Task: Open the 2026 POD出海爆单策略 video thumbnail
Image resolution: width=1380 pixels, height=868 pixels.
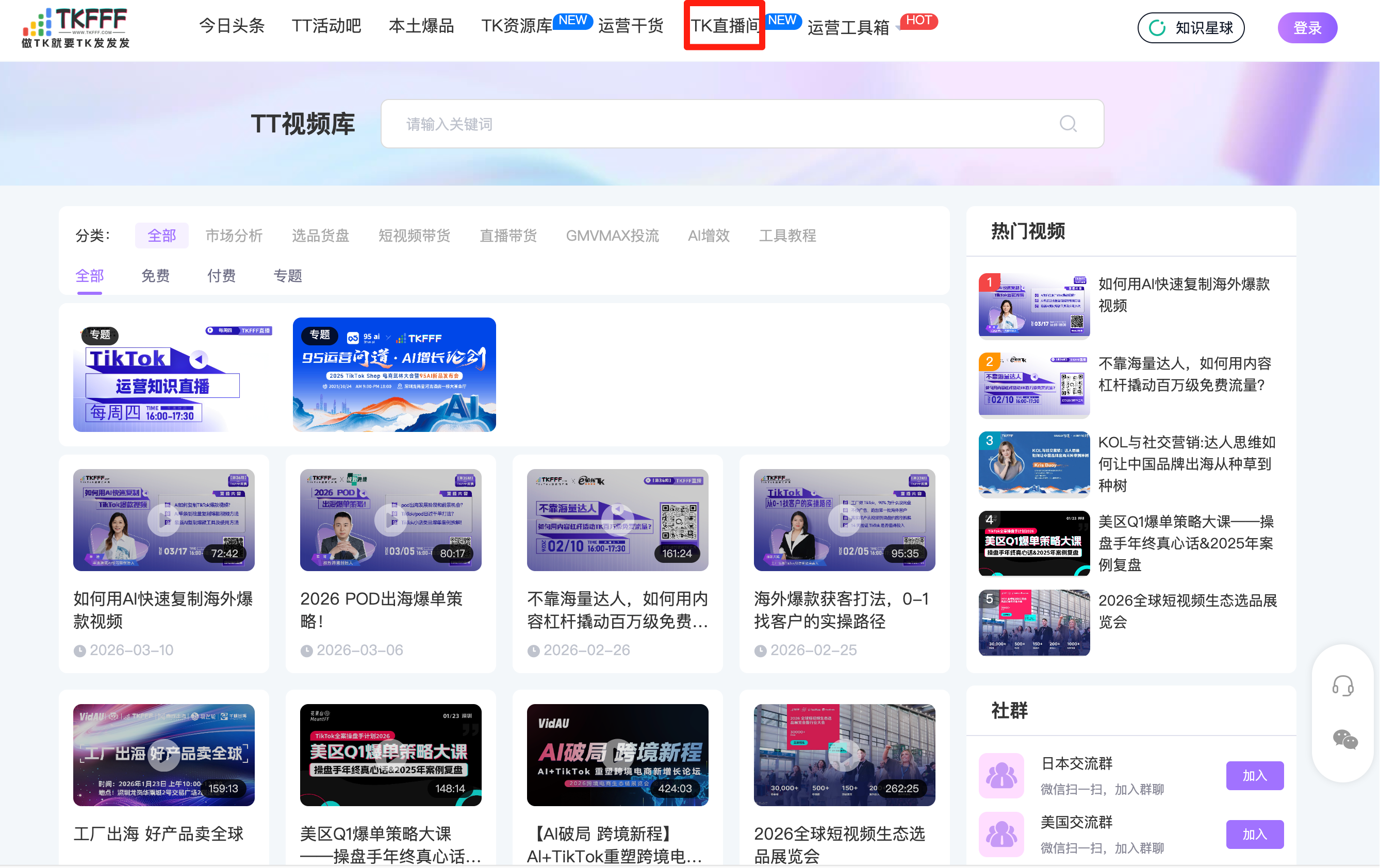Action: [390, 520]
